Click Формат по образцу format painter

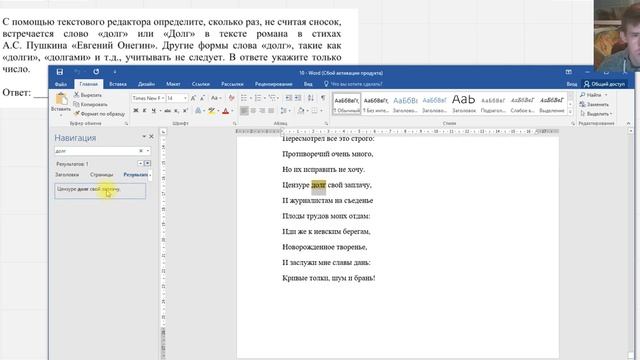(x=99, y=113)
